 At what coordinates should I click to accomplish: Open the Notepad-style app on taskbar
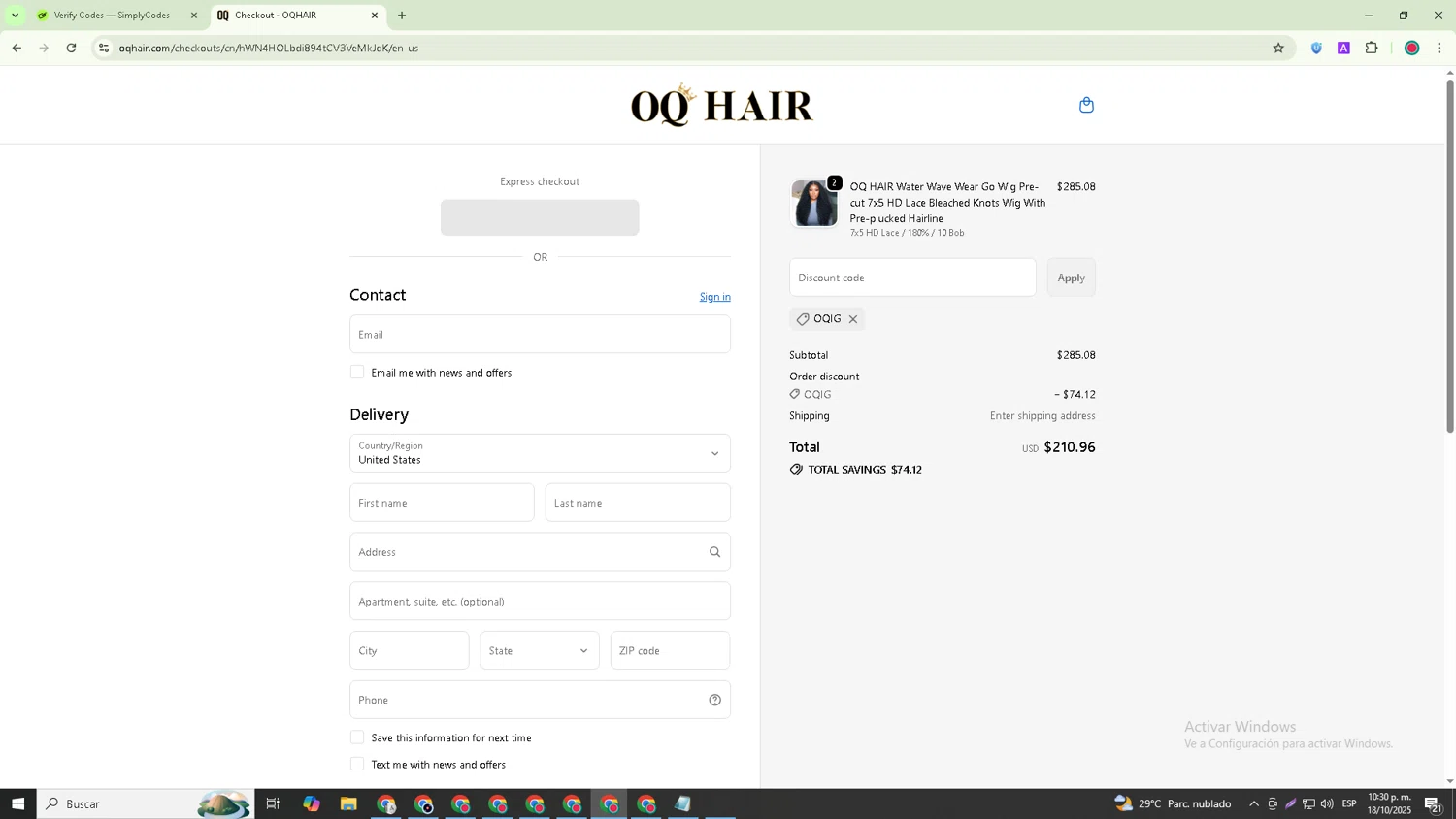(x=683, y=803)
